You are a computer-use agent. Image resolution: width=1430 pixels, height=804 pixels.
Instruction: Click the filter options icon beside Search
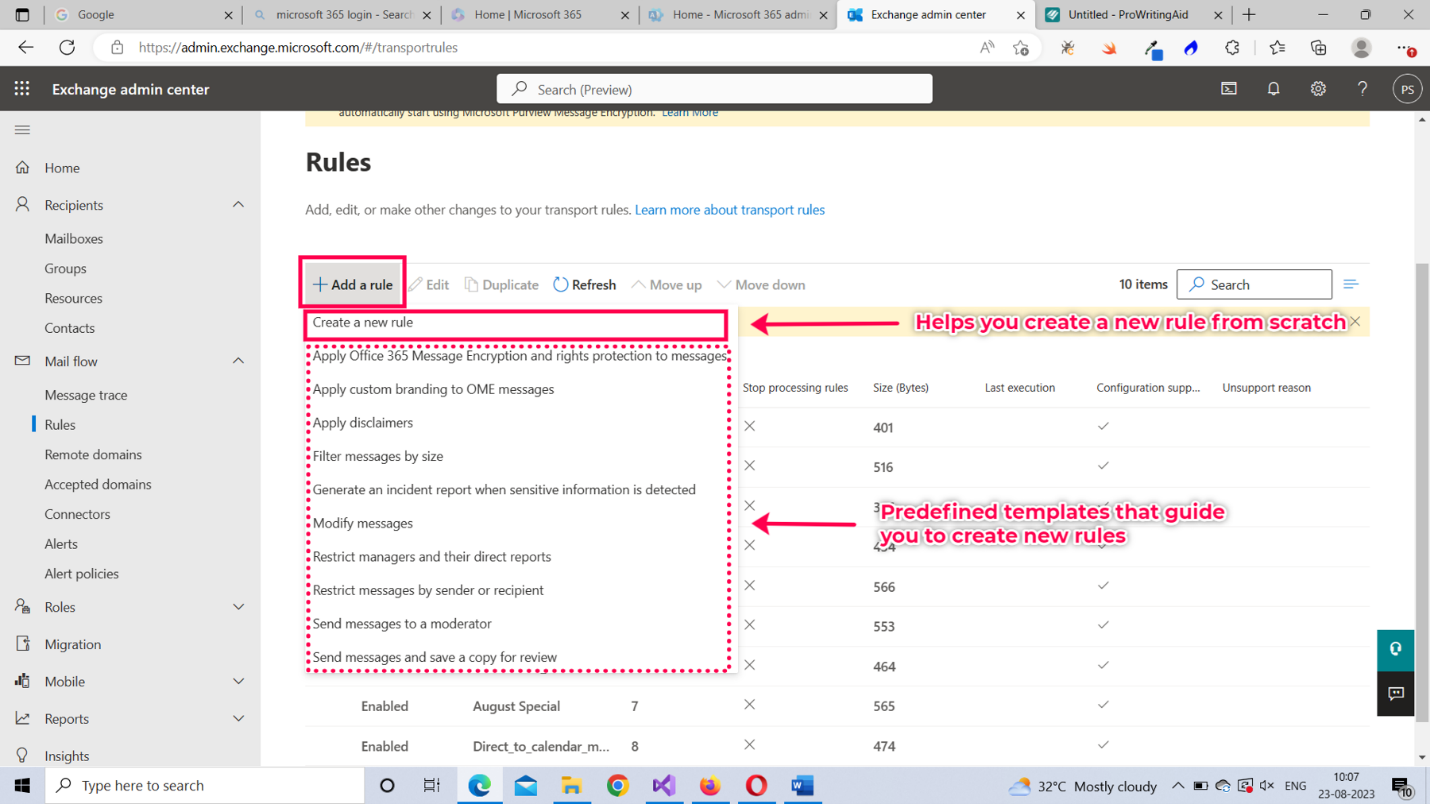[x=1351, y=285]
